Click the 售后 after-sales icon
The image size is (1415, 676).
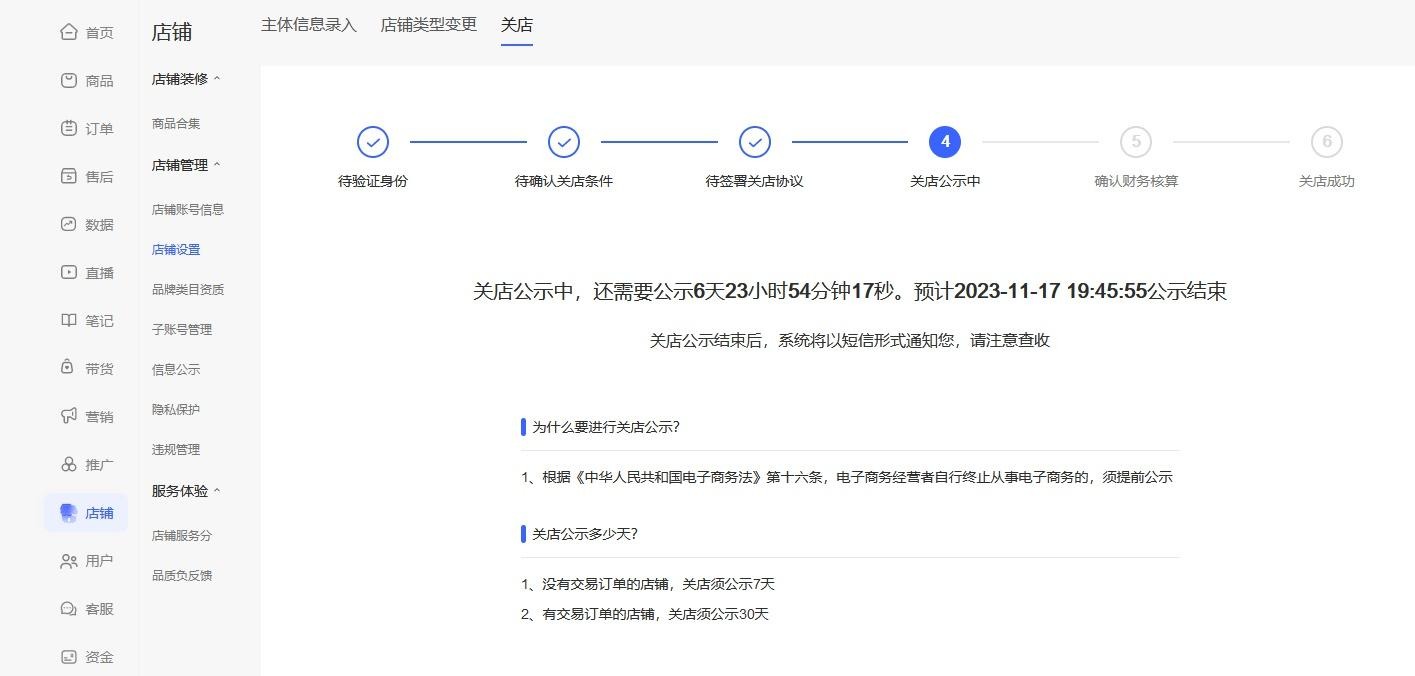[68, 176]
